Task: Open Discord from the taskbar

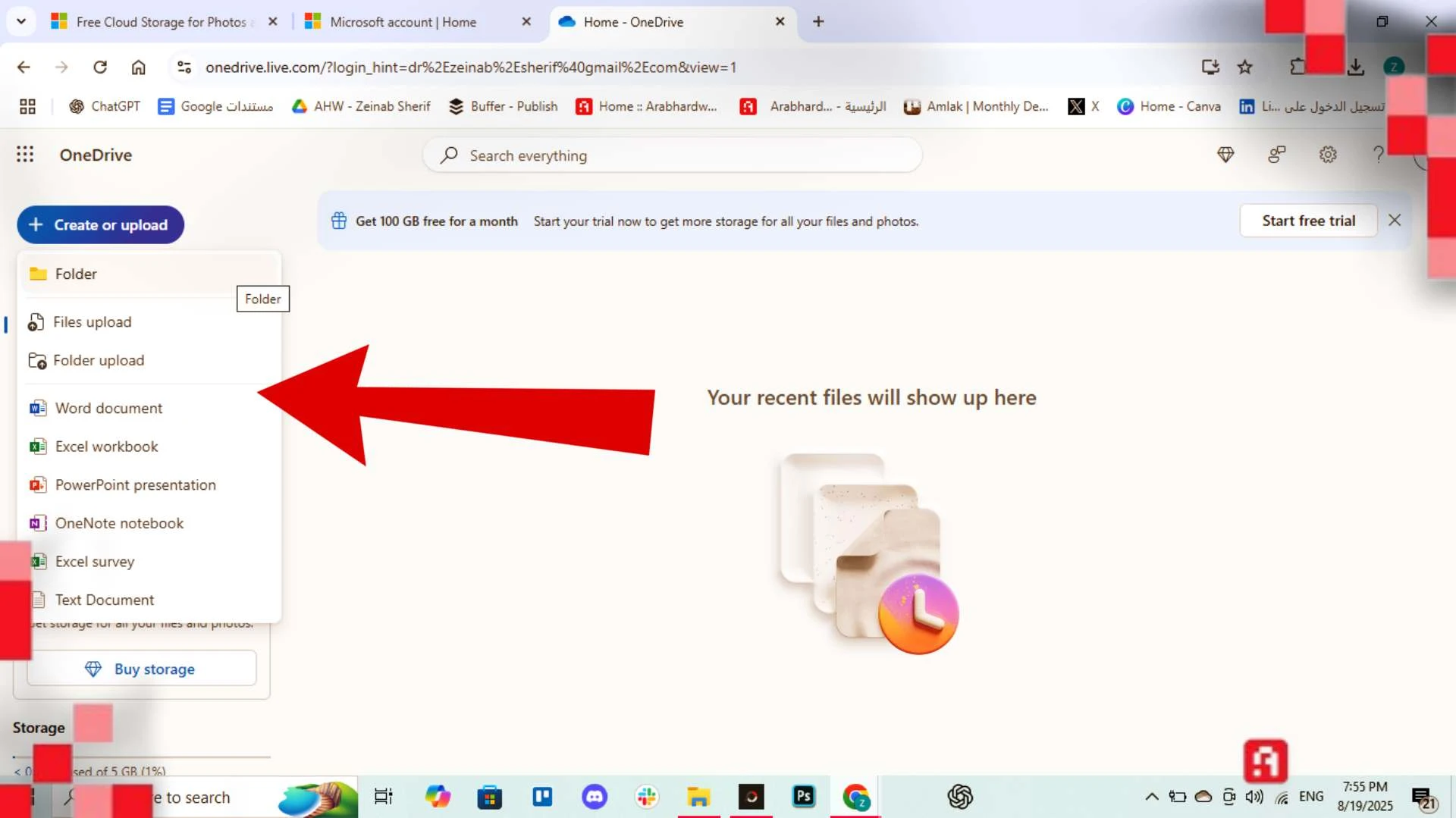Action: coord(595,797)
